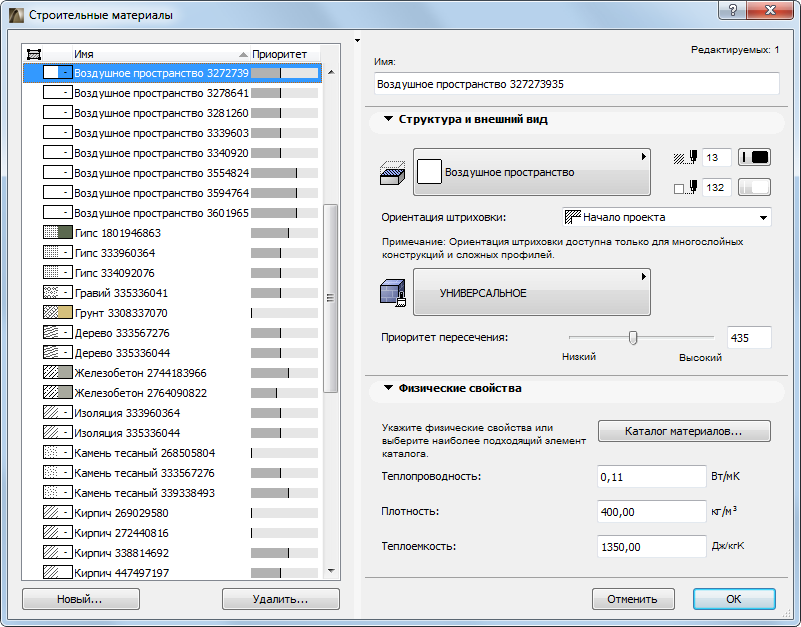The width and height of the screenshot is (801, 627).
Task: Sort the list by Приоритет column
Action: pyautogui.click(x=285, y=54)
